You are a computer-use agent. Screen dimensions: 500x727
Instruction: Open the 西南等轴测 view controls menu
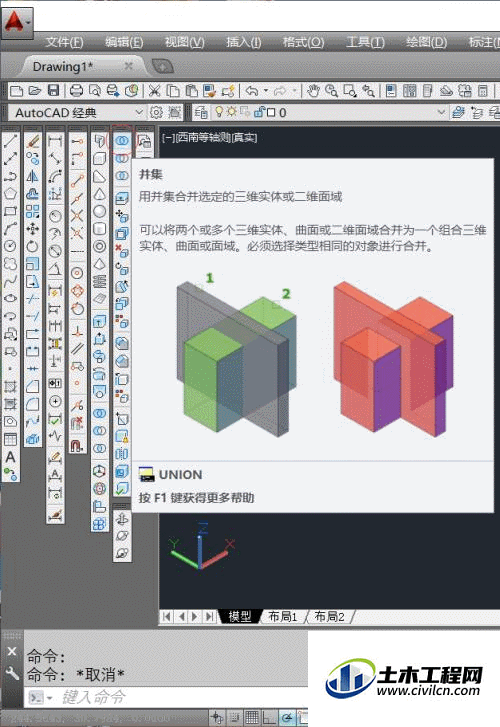tap(203, 138)
